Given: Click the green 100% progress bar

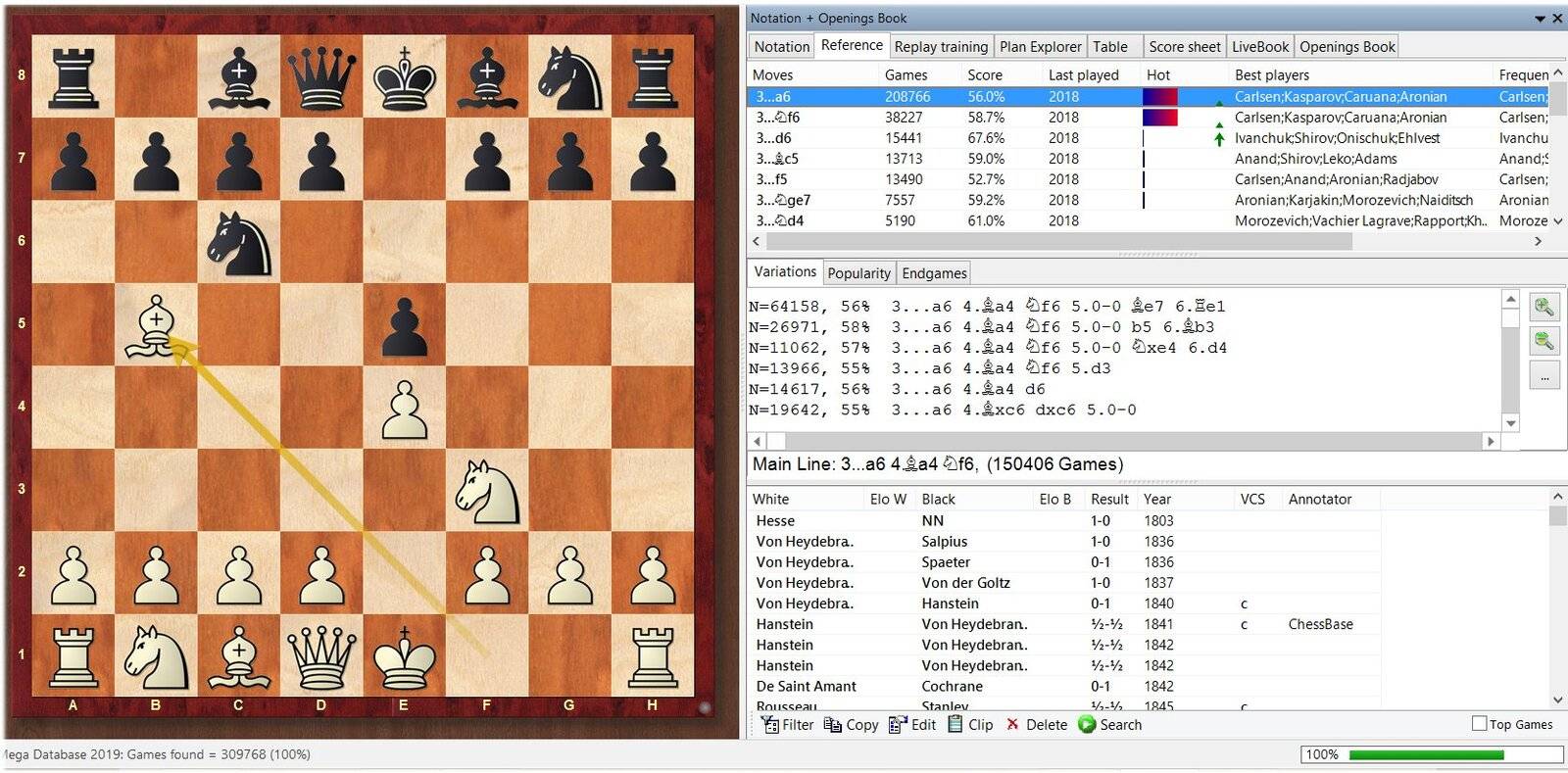Looking at the screenshot, I should pos(1426,754).
